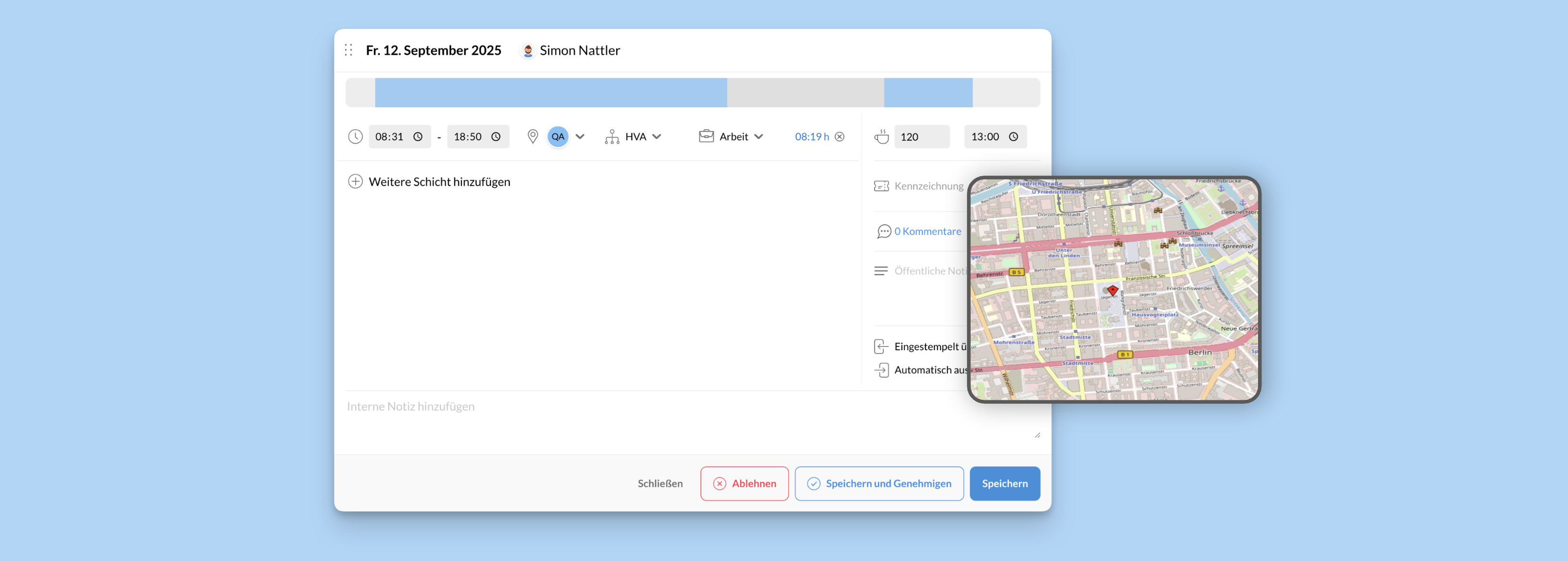Click the first blue segment in timeline bar

[x=550, y=92]
